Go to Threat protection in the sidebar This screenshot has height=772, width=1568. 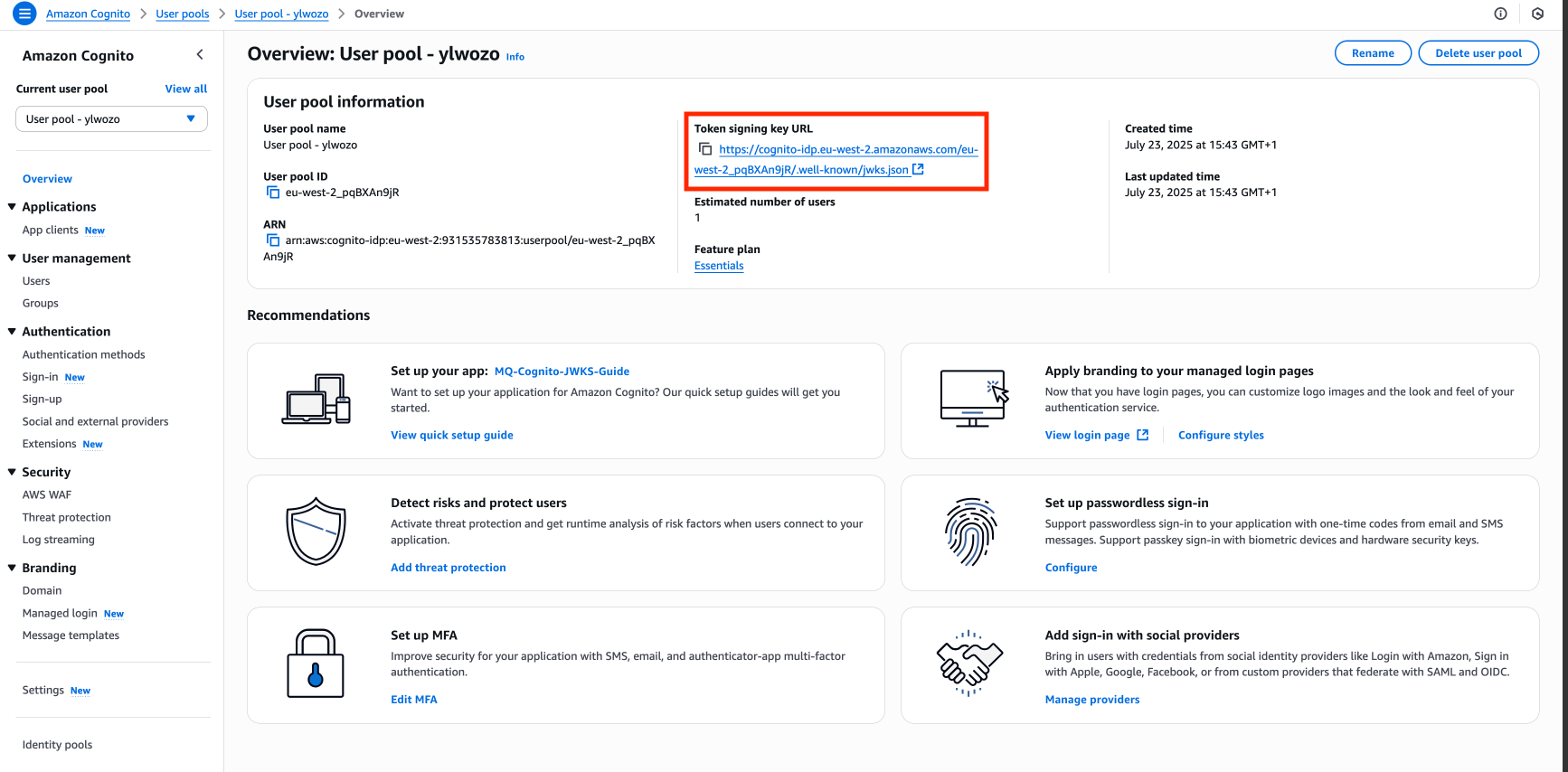tap(67, 517)
